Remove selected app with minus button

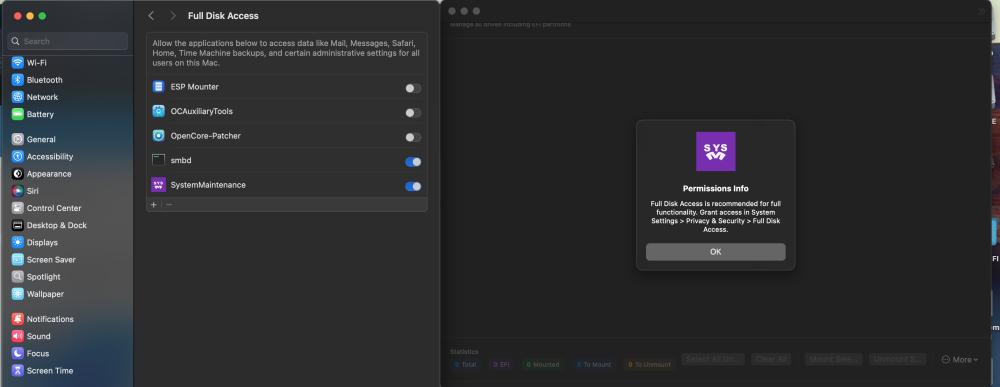click(x=169, y=205)
